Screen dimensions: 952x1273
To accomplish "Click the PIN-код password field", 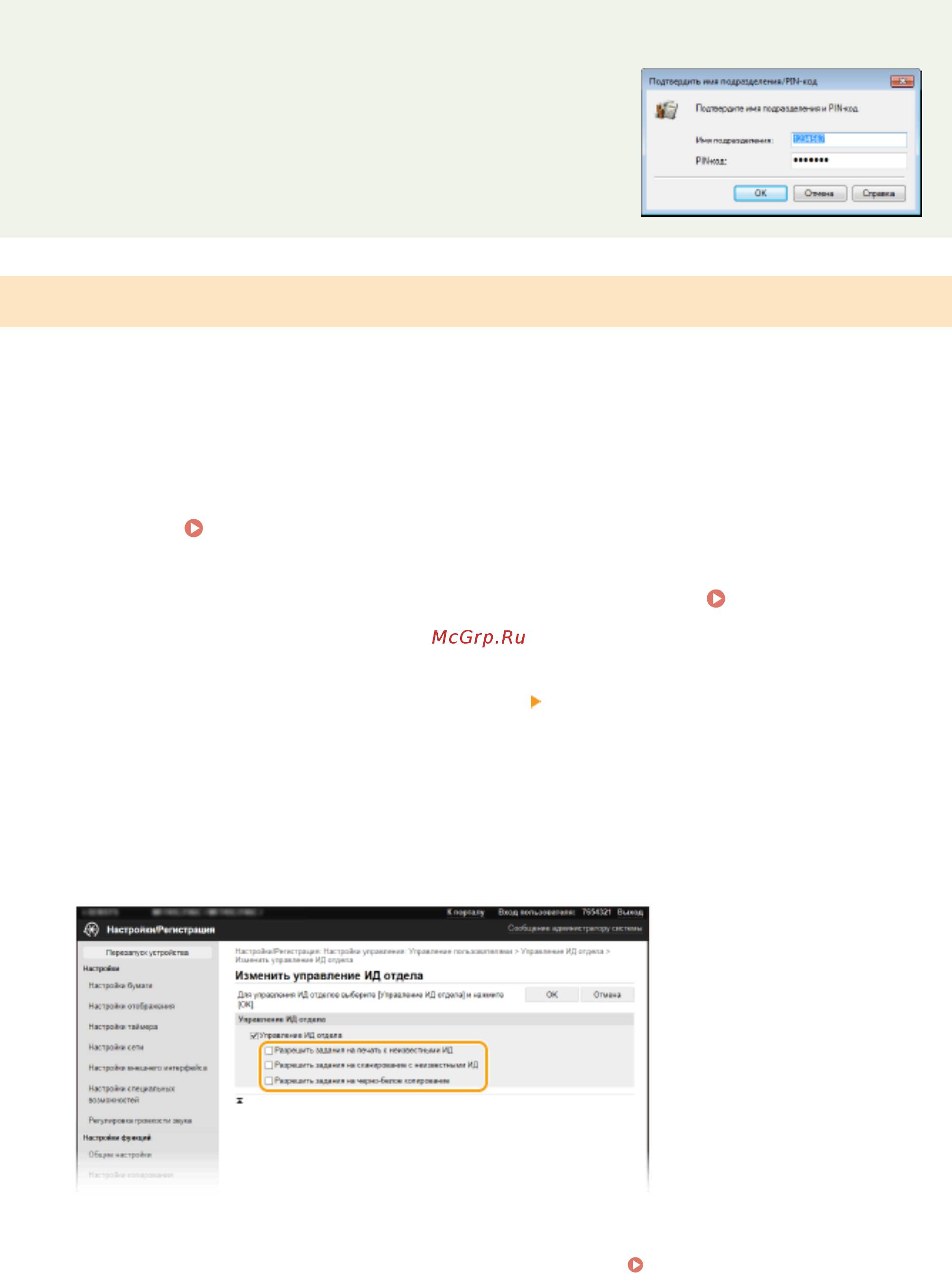I will click(849, 160).
